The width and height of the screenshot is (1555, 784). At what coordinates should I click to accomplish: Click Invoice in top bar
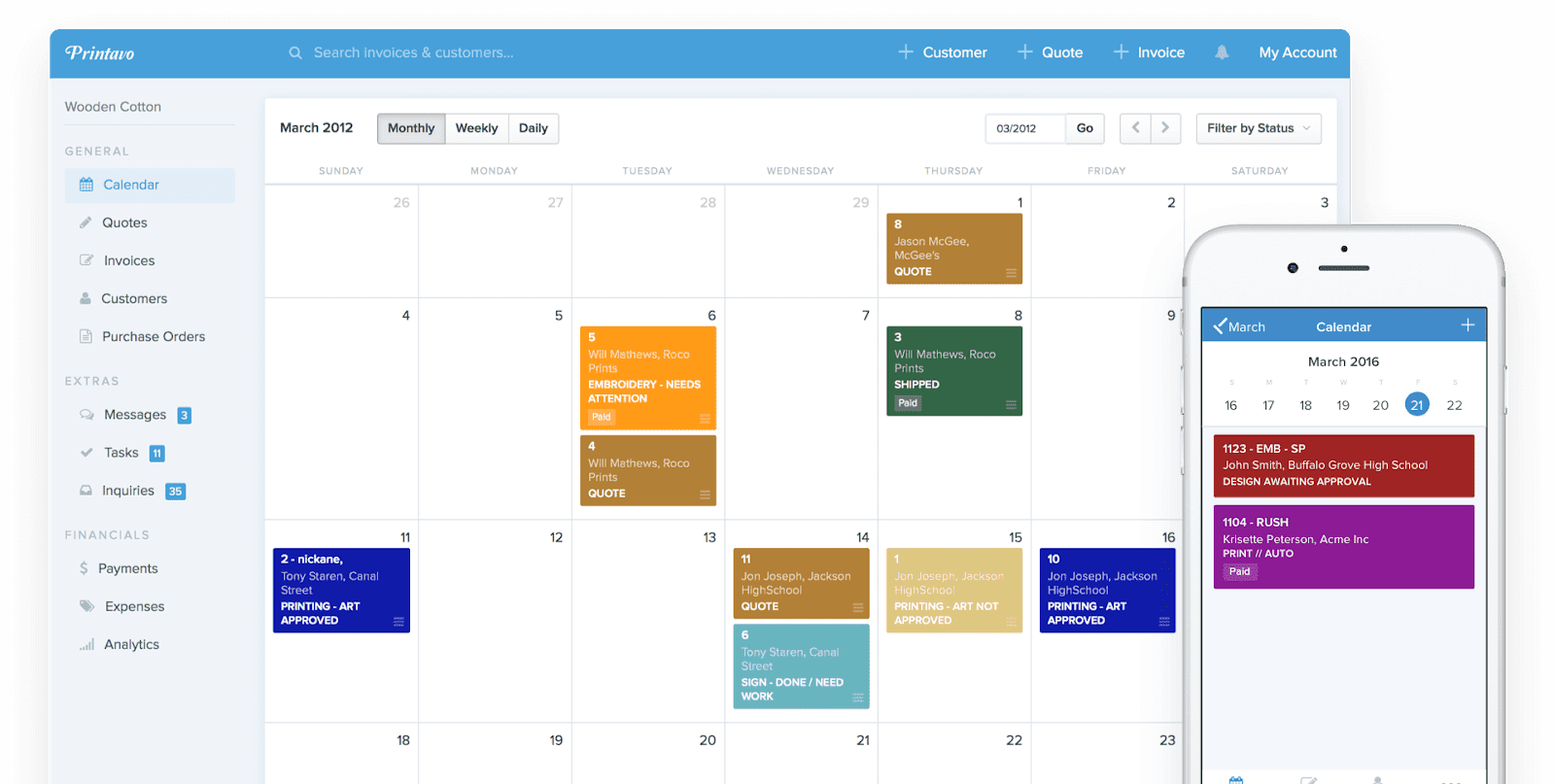pos(1161,52)
